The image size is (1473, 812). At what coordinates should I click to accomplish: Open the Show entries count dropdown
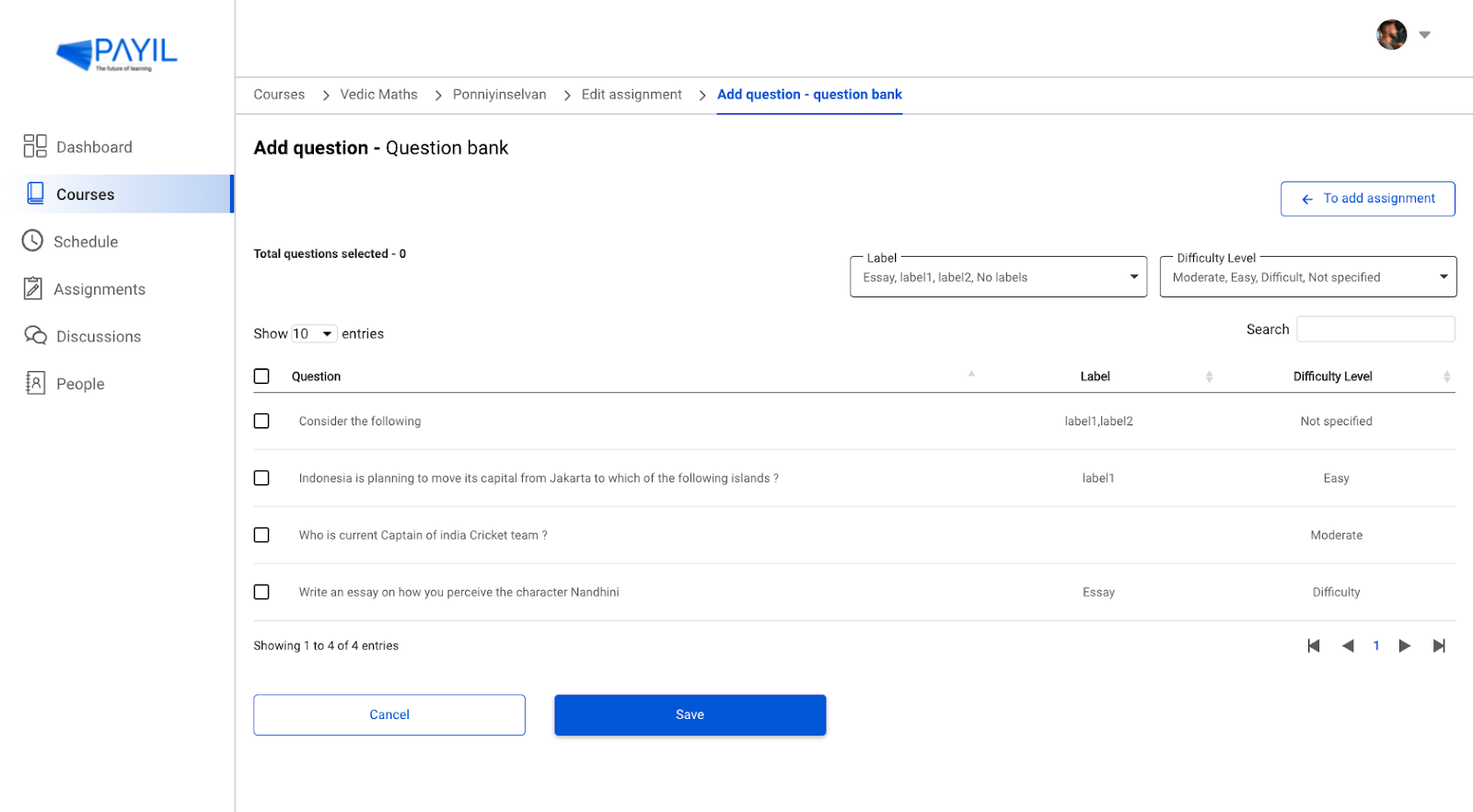click(314, 333)
